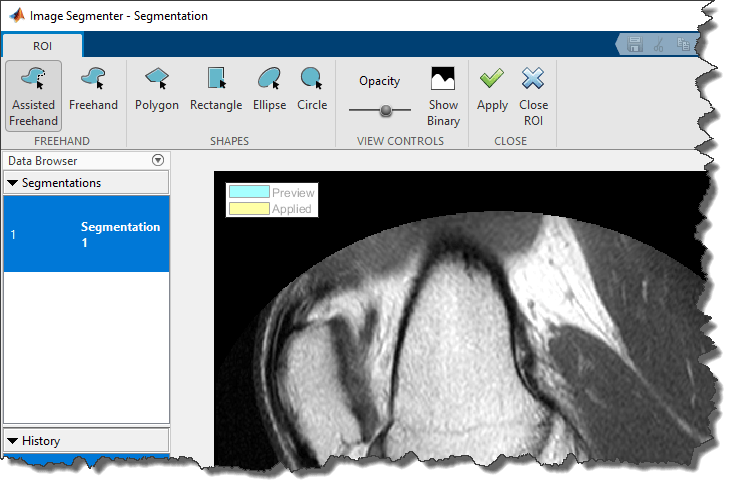Image resolution: width=740 pixels, height=494 pixels.
Task: Click the MATLAB logo in the title bar
Action: coord(17,15)
